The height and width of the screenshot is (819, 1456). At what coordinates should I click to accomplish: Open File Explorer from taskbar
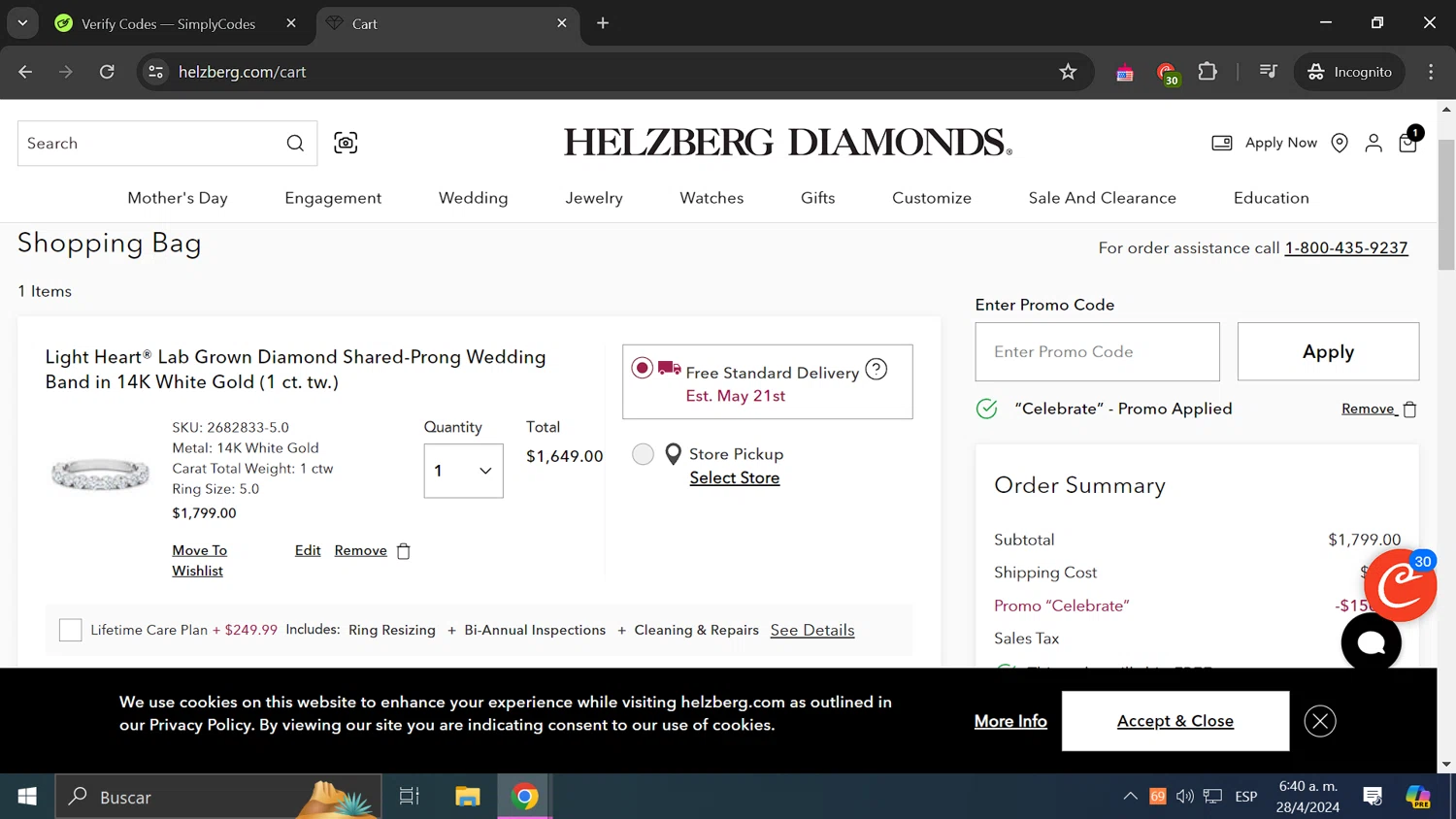(x=468, y=797)
